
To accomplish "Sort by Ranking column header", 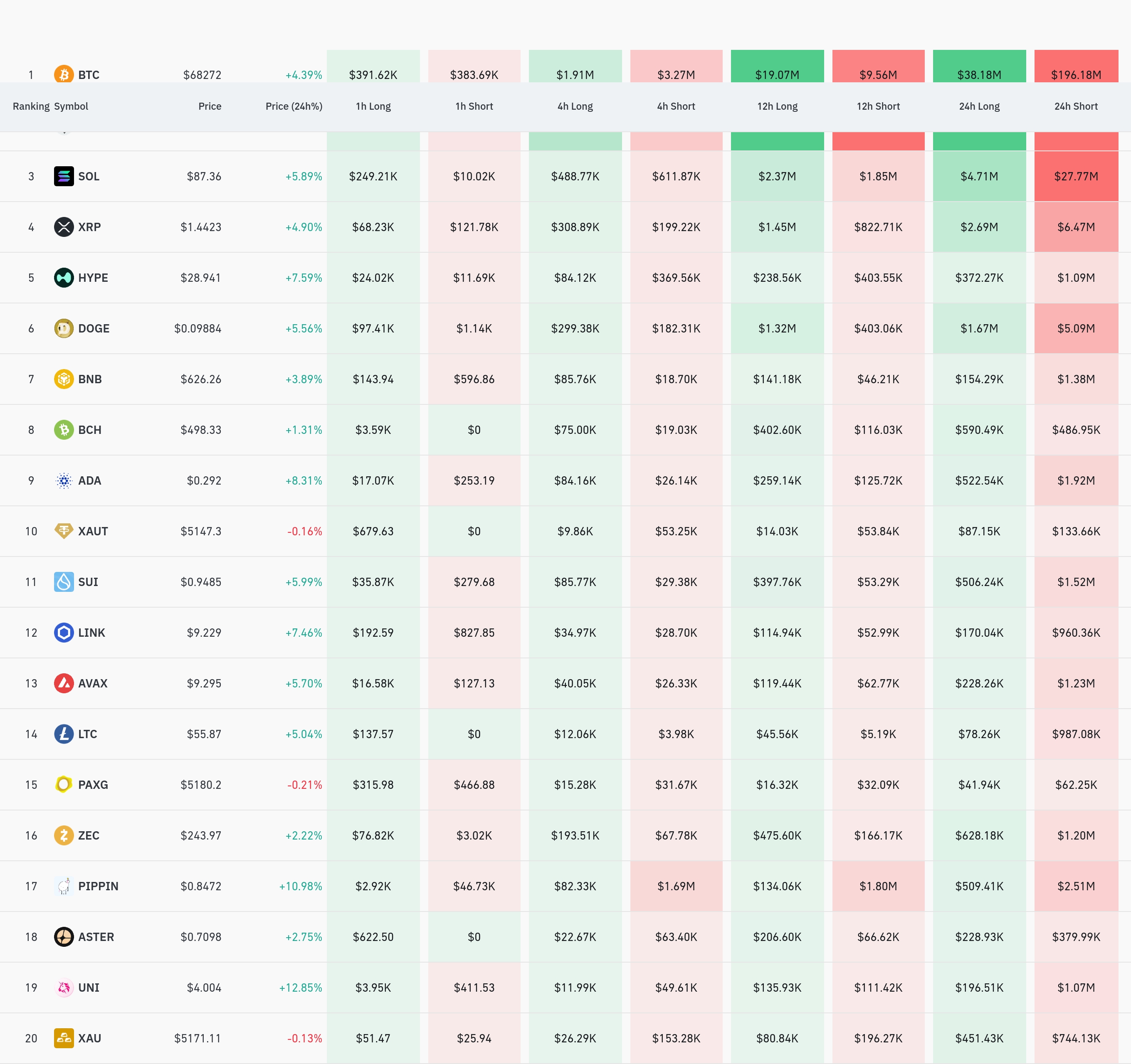I will tap(31, 106).
